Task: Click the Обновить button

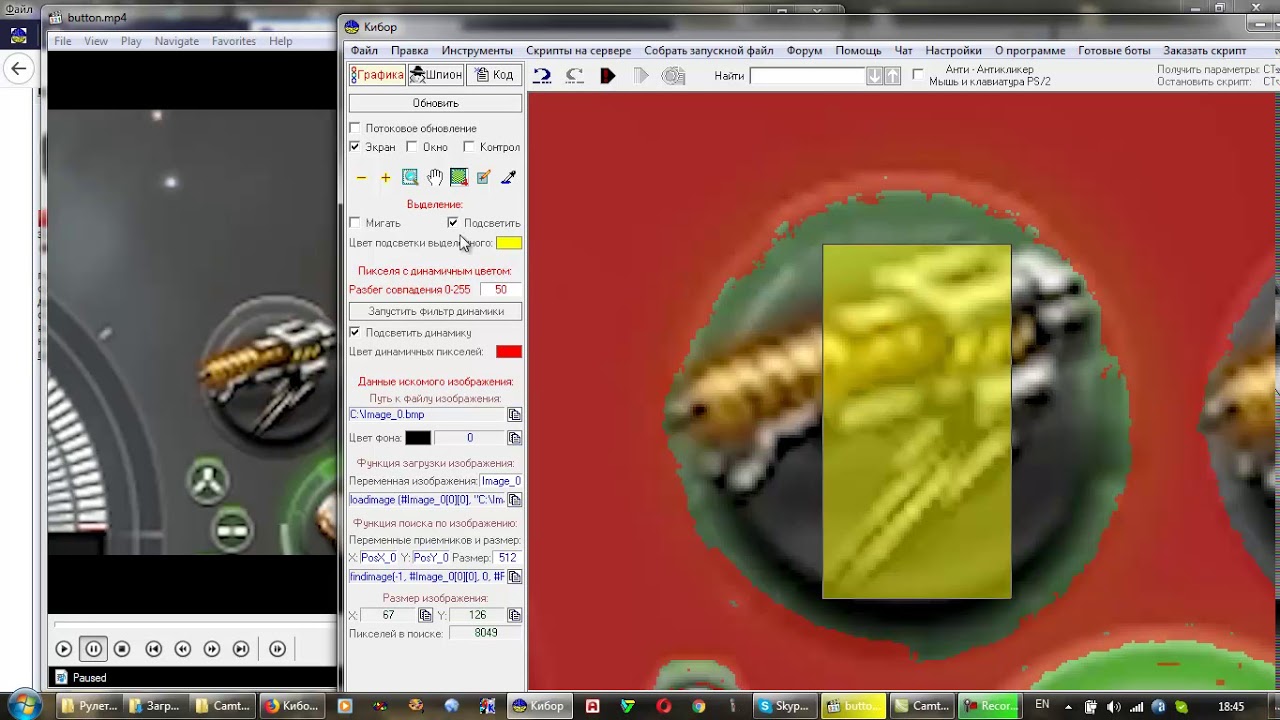Action: 435,103
